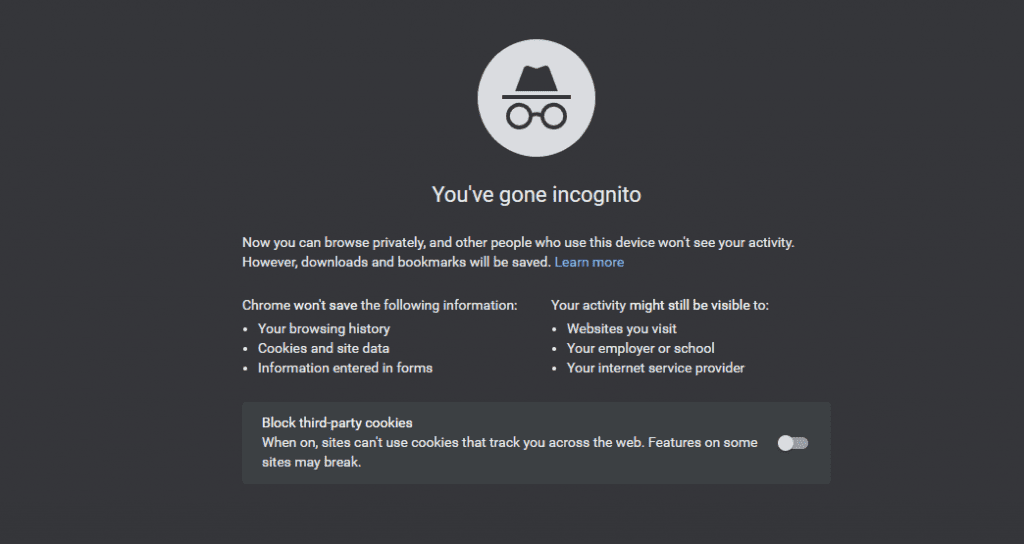Toggle the Block third-party cookies switch
The width and height of the screenshot is (1024, 544).
pos(793,443)
